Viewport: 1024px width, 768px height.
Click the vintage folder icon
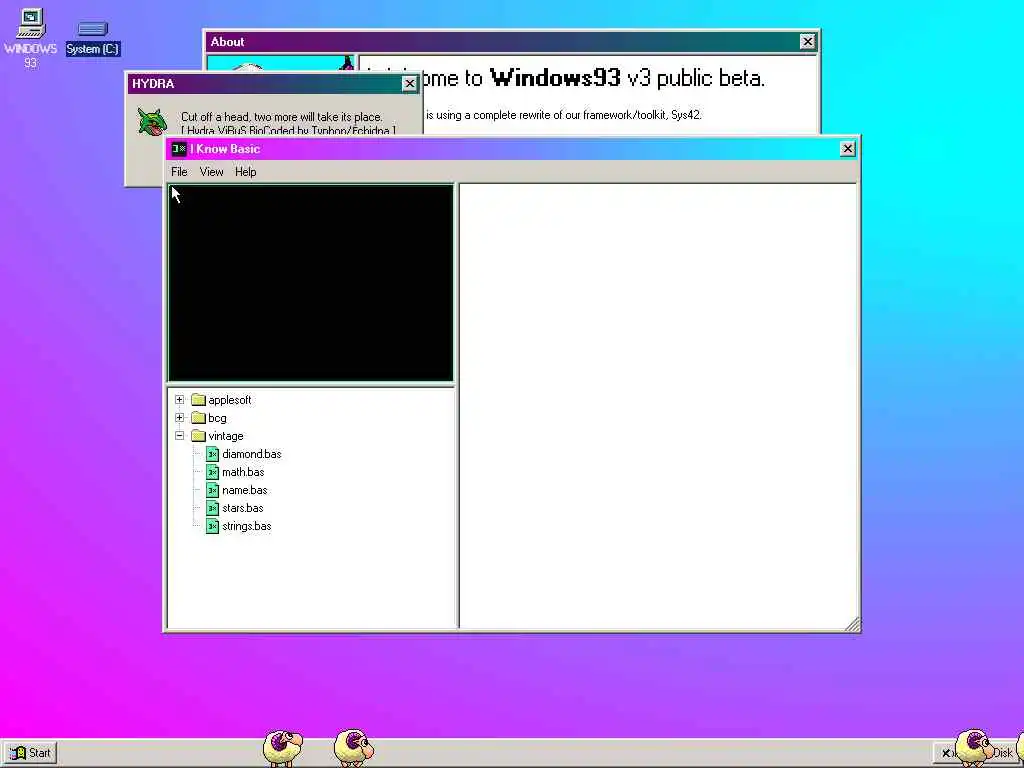point(199,436)
